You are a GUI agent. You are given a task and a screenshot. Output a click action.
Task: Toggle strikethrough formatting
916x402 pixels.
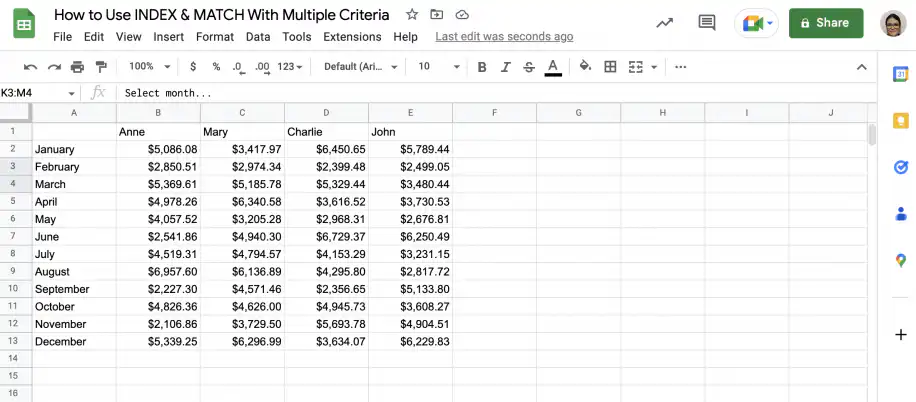click(529, 67)
